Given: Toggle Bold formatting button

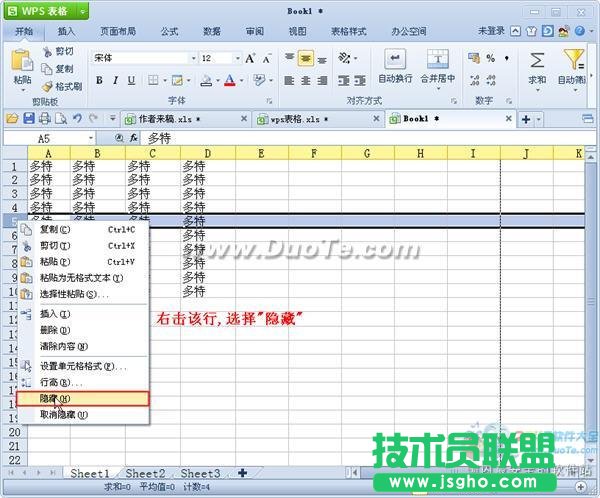Looking at the screenshot, I should pos(100,81).
